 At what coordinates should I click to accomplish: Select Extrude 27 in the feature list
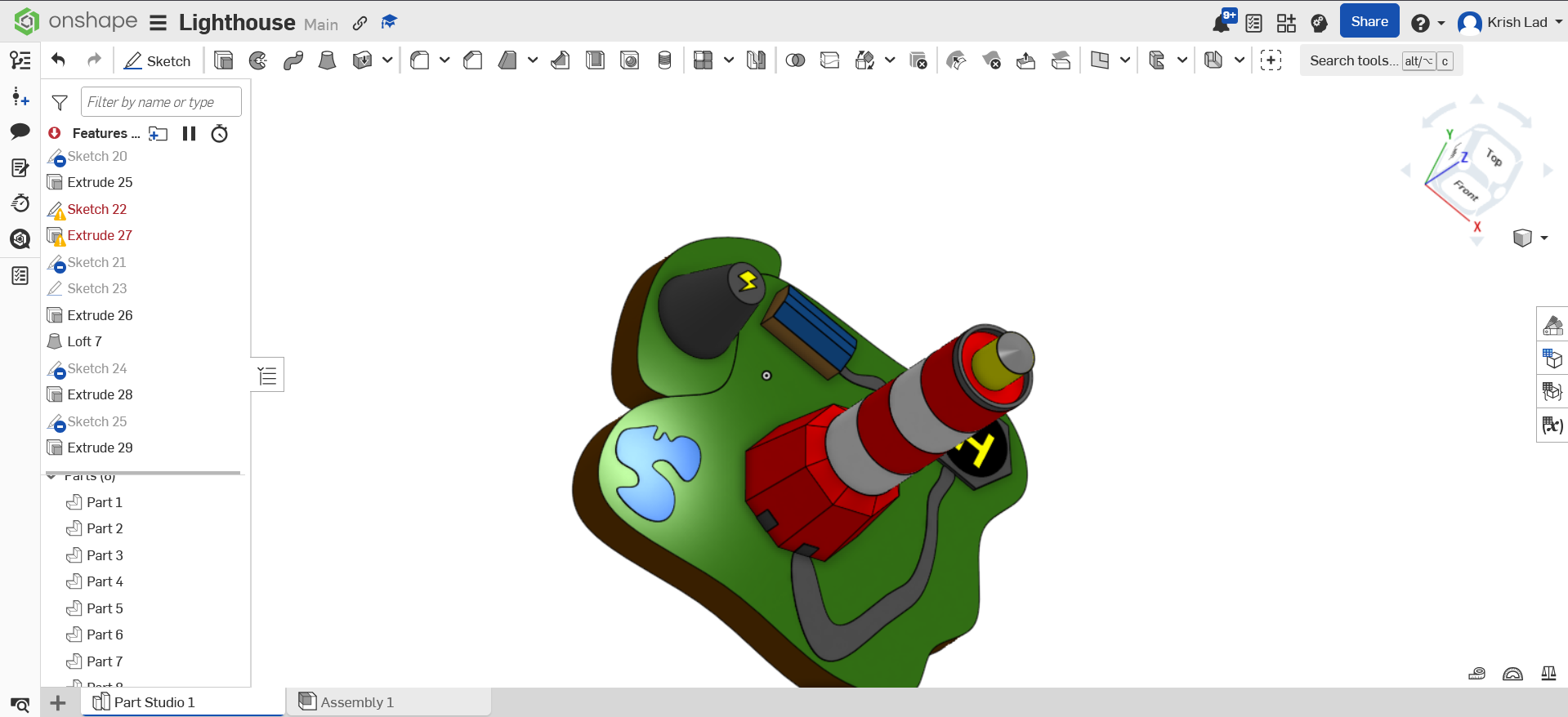[x=100, y=235]
